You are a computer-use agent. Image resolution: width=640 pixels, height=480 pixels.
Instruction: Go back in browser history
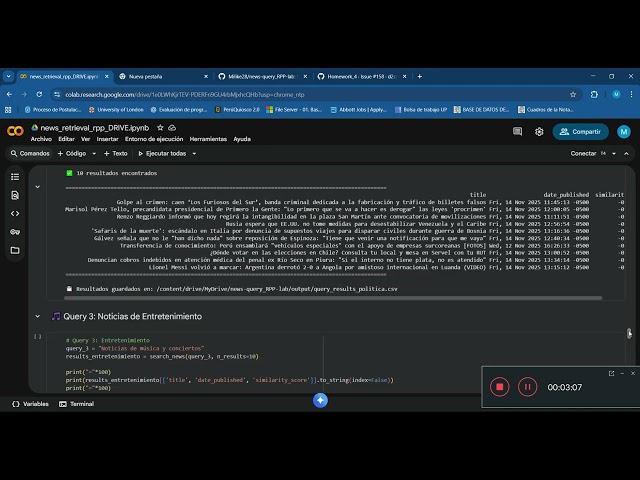pos(9,94)
